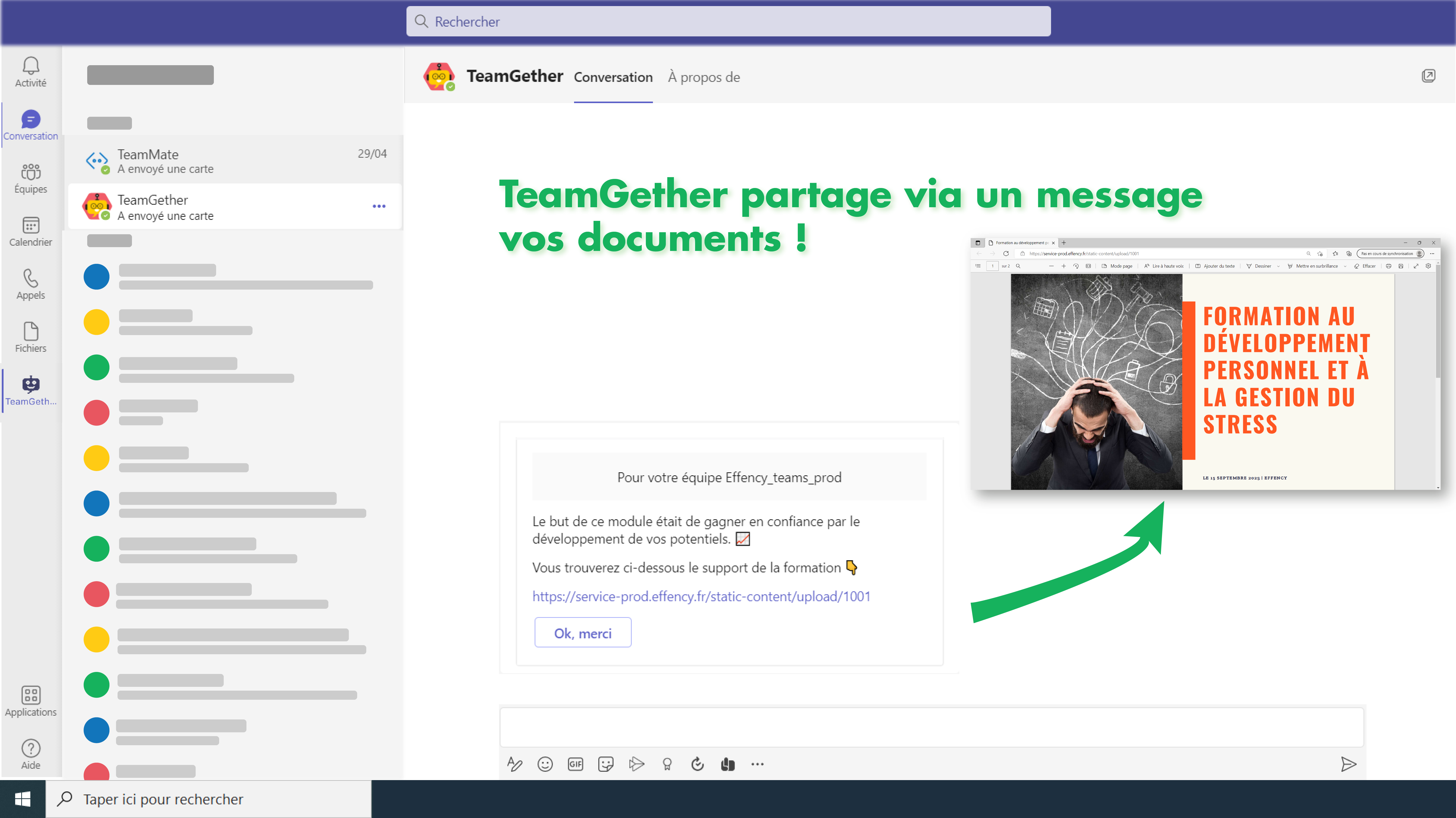The height and width of the screenshot is (818, 1456).
Task: Open the TeamGeth... robot app in sidebar
Action: click(31, 390)
